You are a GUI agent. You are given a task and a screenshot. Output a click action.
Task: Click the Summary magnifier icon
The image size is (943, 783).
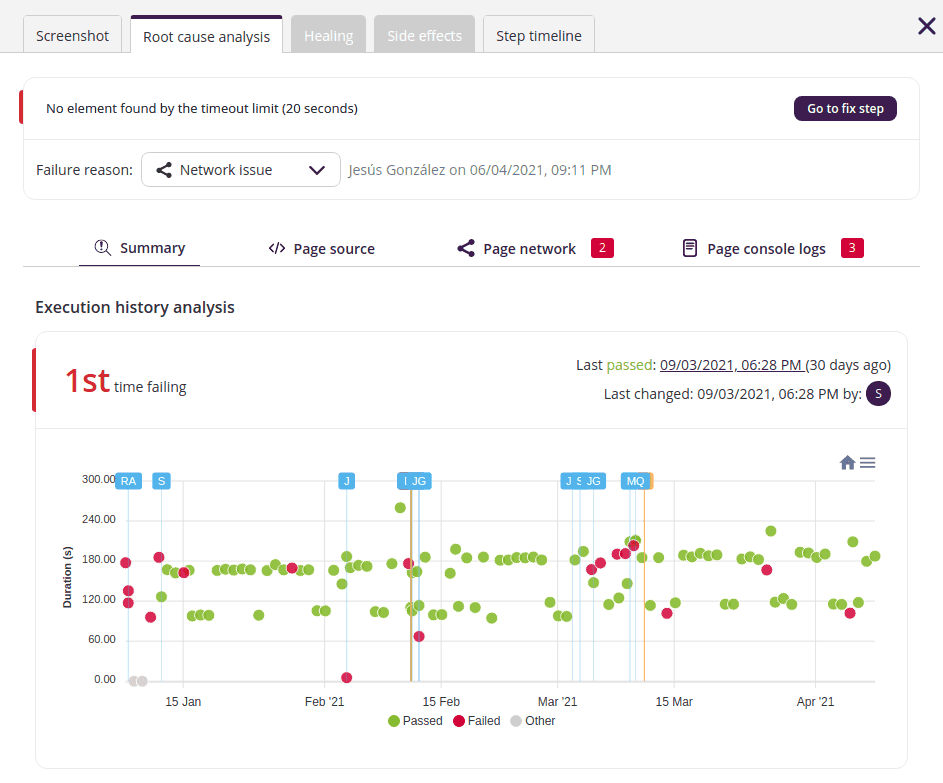102,247
